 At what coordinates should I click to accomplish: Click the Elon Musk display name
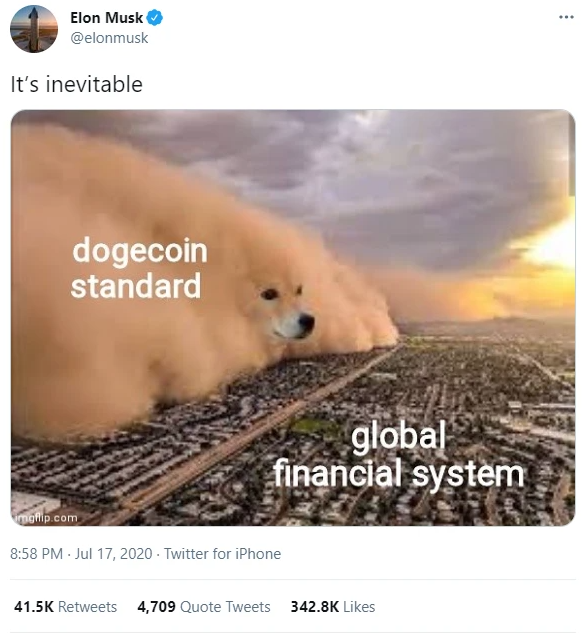106,18
